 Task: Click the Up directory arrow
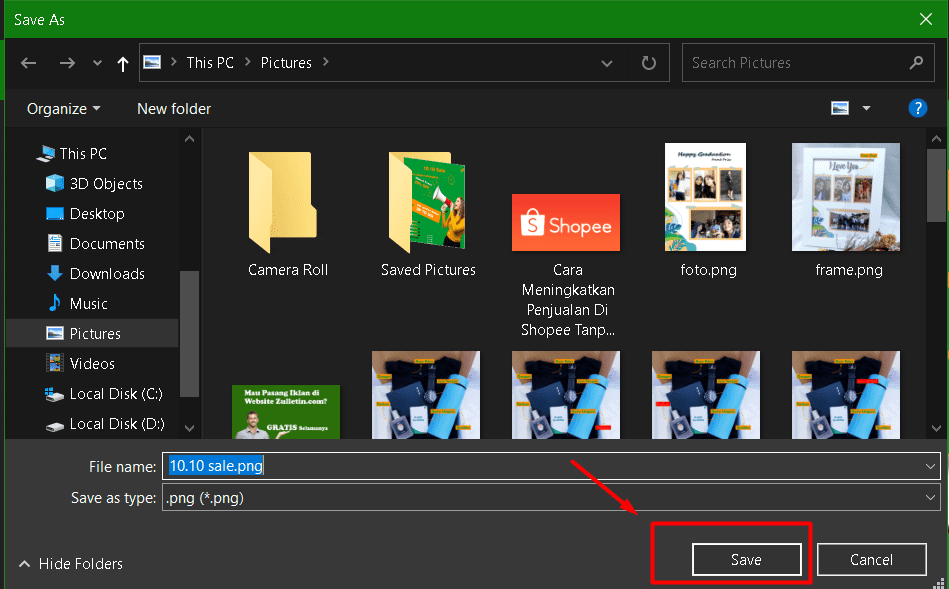pos(123,63)
